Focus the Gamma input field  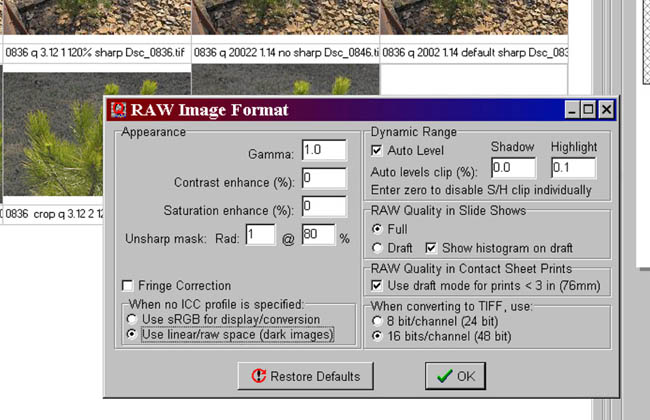pyautogui.click(x=324, y=150)
